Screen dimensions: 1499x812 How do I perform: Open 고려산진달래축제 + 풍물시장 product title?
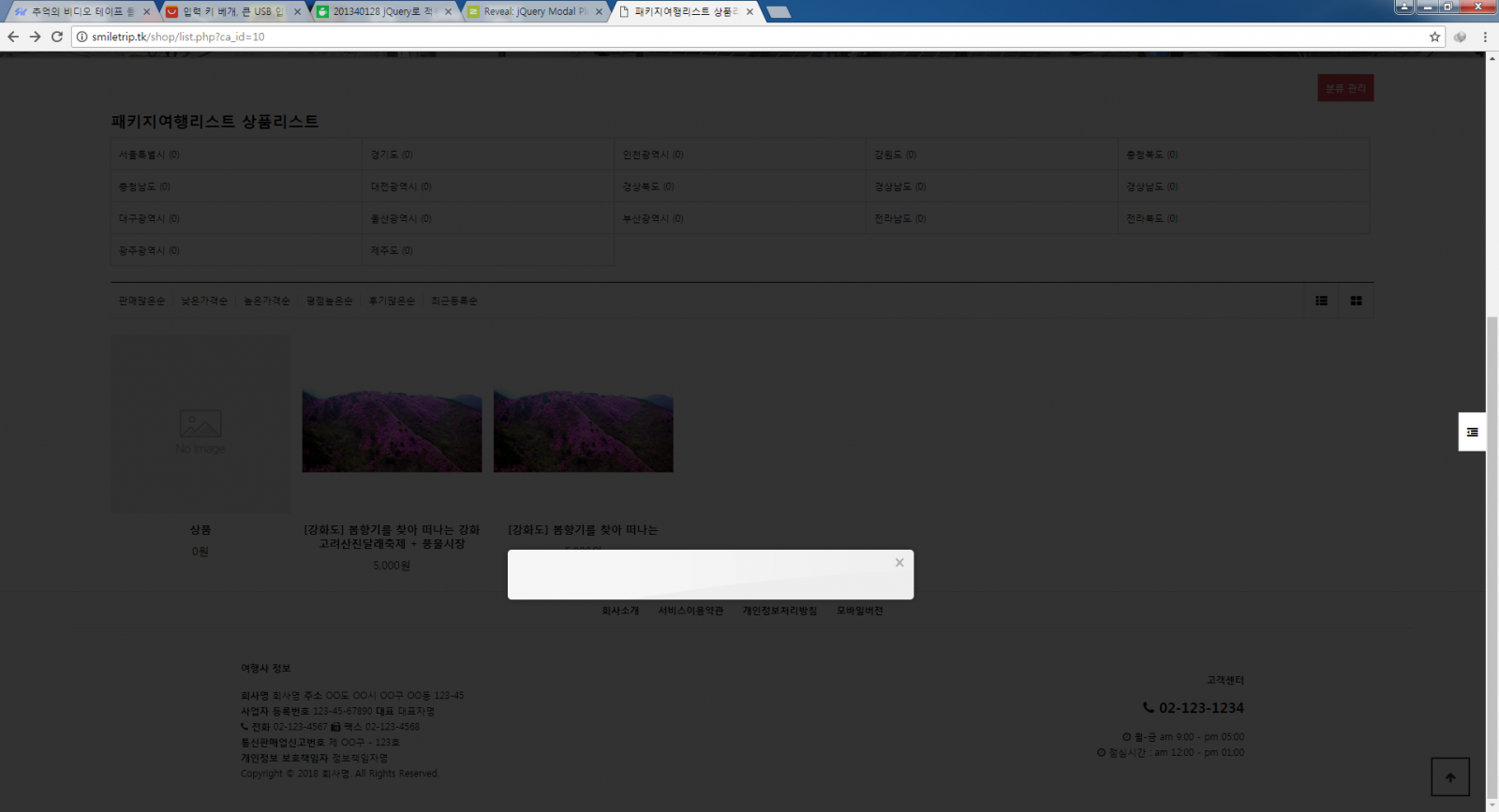coord(392,537)
